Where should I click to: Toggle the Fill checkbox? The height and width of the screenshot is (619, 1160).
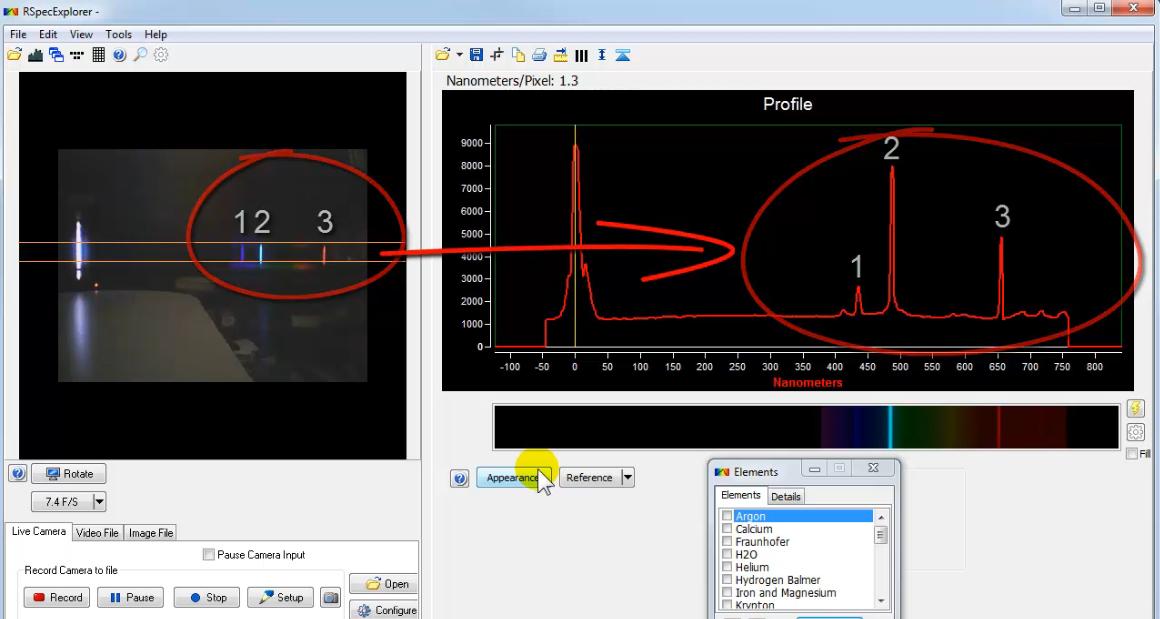(x=1131, y=454)
